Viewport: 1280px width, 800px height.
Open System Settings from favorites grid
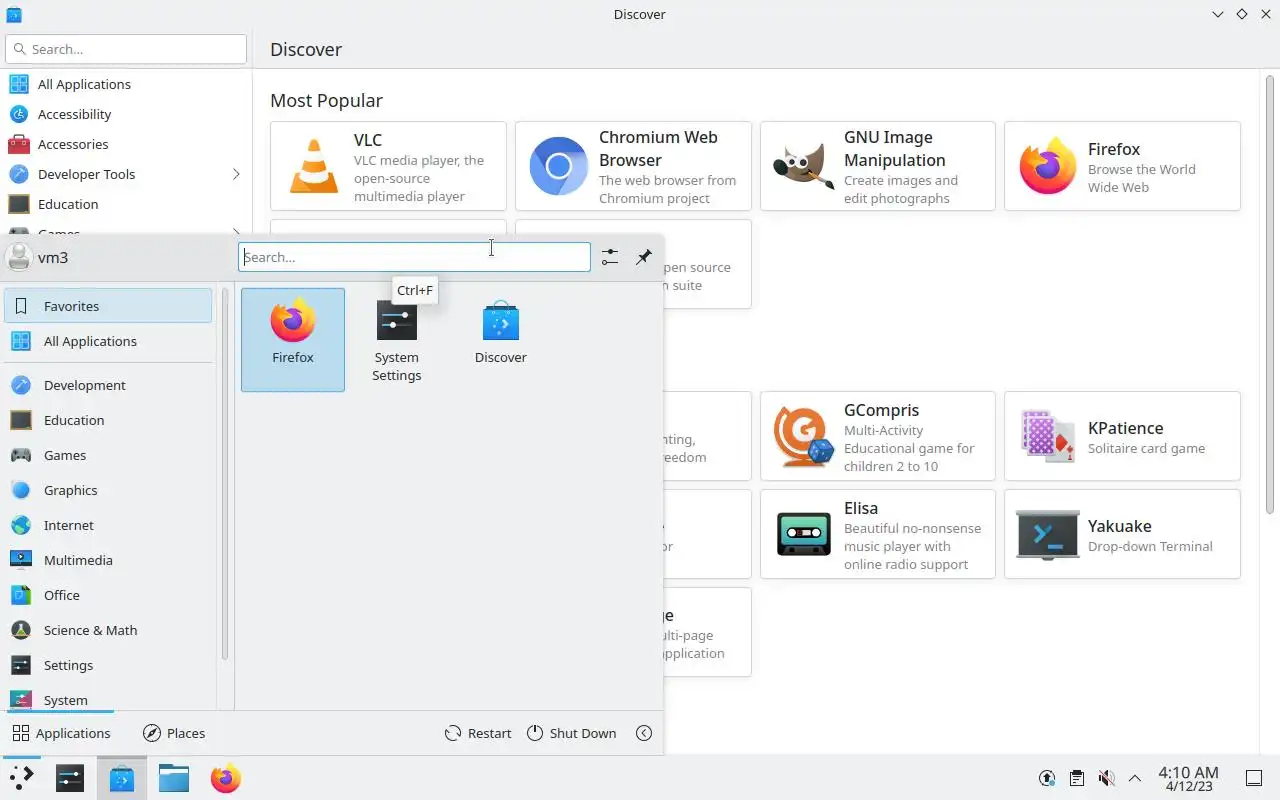(396, 340)
